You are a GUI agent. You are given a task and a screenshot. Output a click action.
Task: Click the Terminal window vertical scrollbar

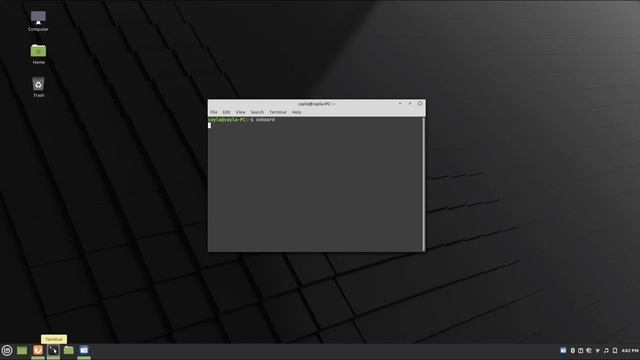[424, 184]
